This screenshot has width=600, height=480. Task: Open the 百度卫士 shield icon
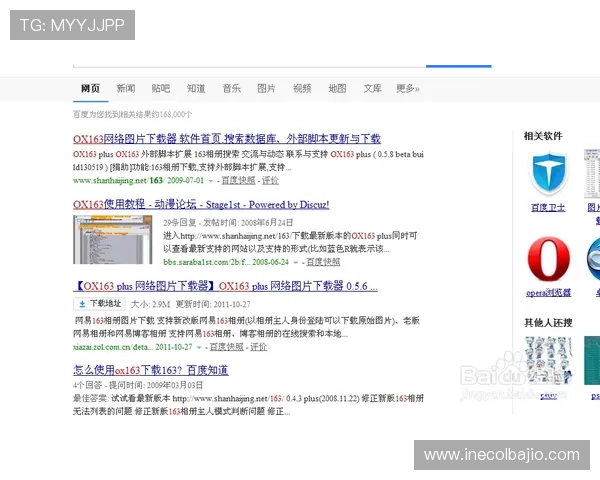point(549,174)
